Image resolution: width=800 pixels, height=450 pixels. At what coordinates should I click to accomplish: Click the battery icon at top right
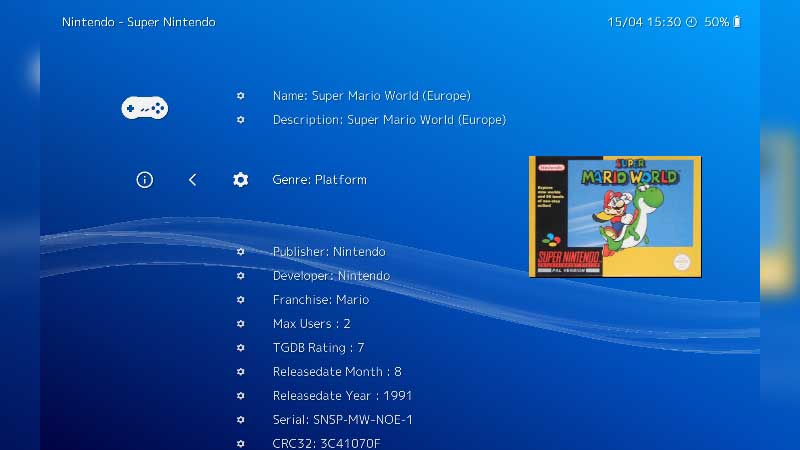point(737,21)
